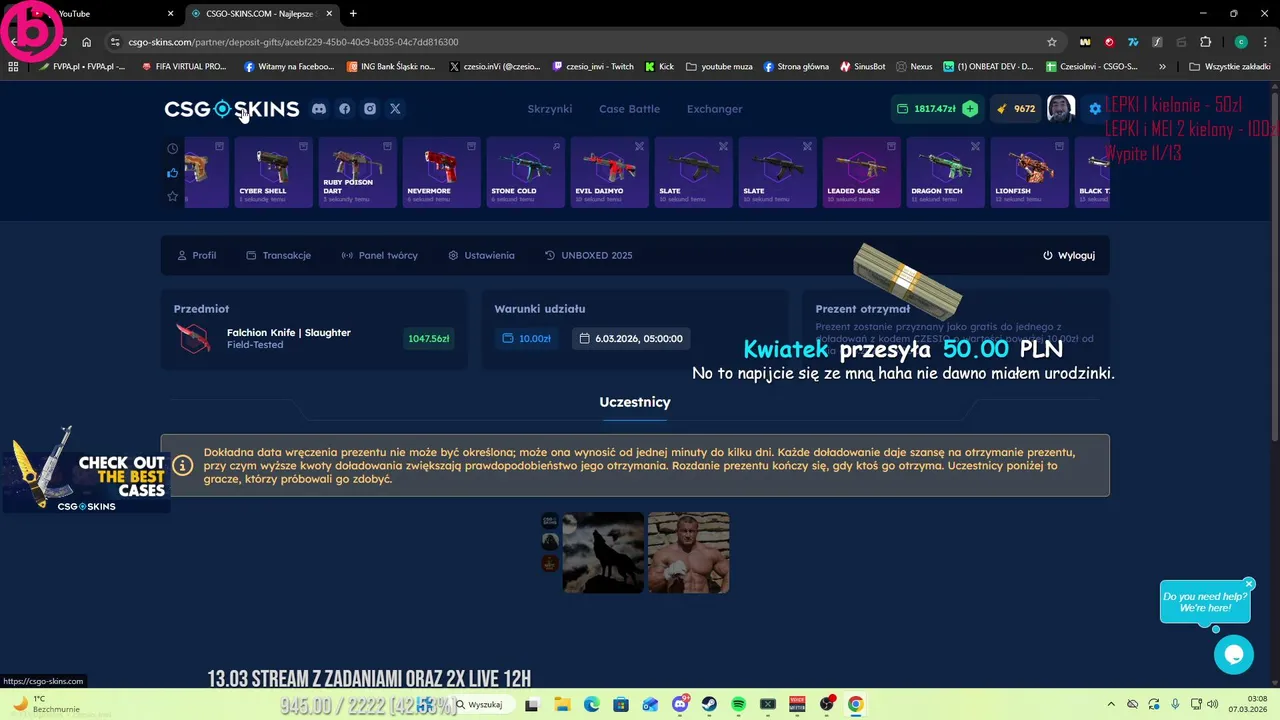Open the Ruby Poison Dart drop card
Viewport: 1280px width, 720px height.
coord(357,173)
